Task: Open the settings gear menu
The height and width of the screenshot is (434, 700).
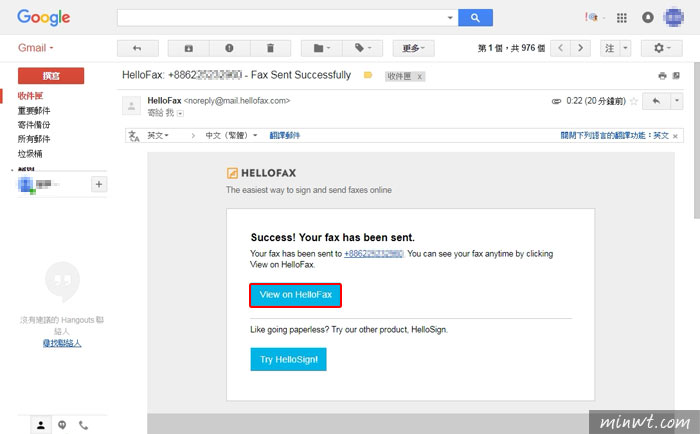Action: 662,48
